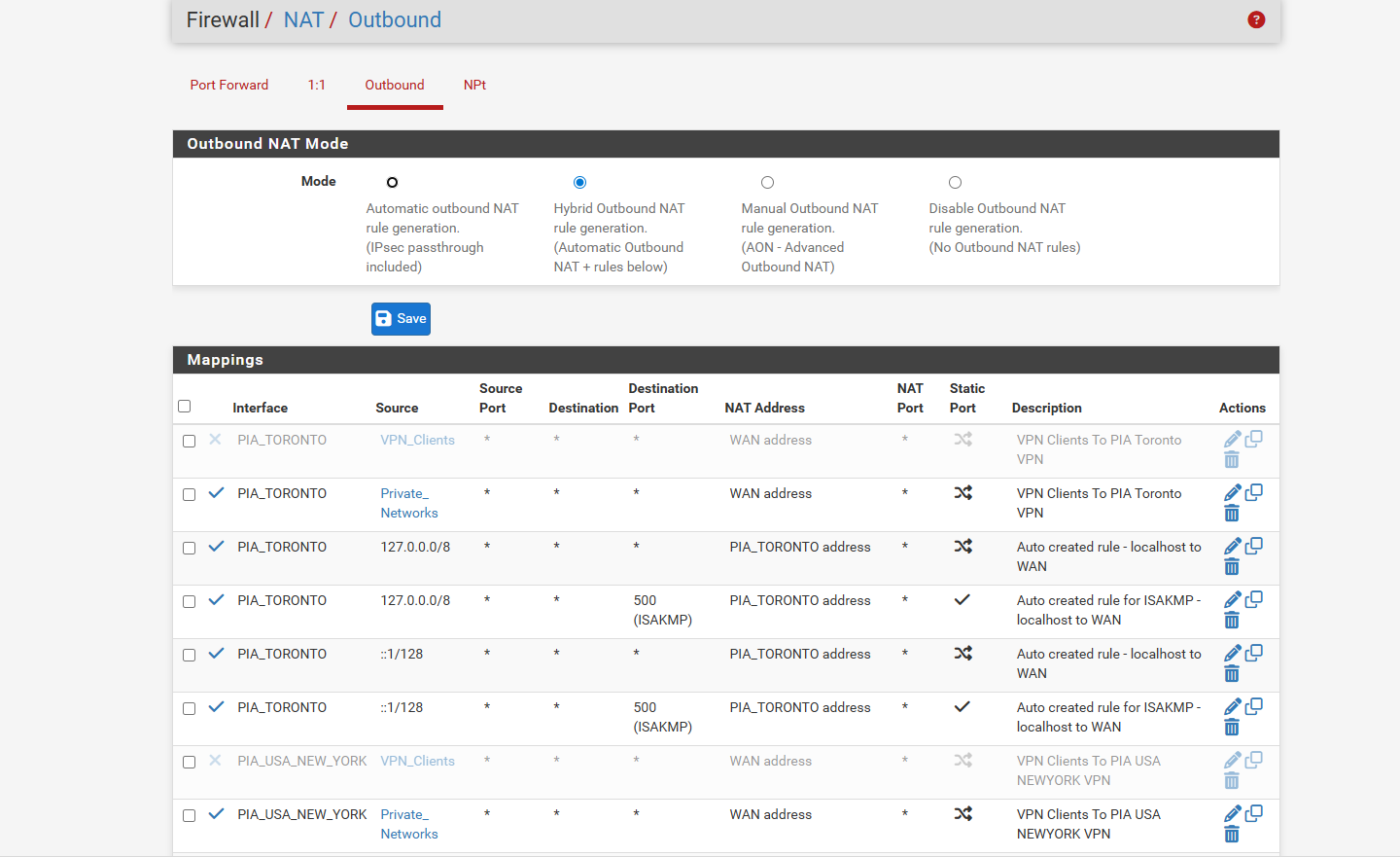1400x857 pixels.
Task: Choose Manual Outbound NAT rule generation
Action: [767, 183]
